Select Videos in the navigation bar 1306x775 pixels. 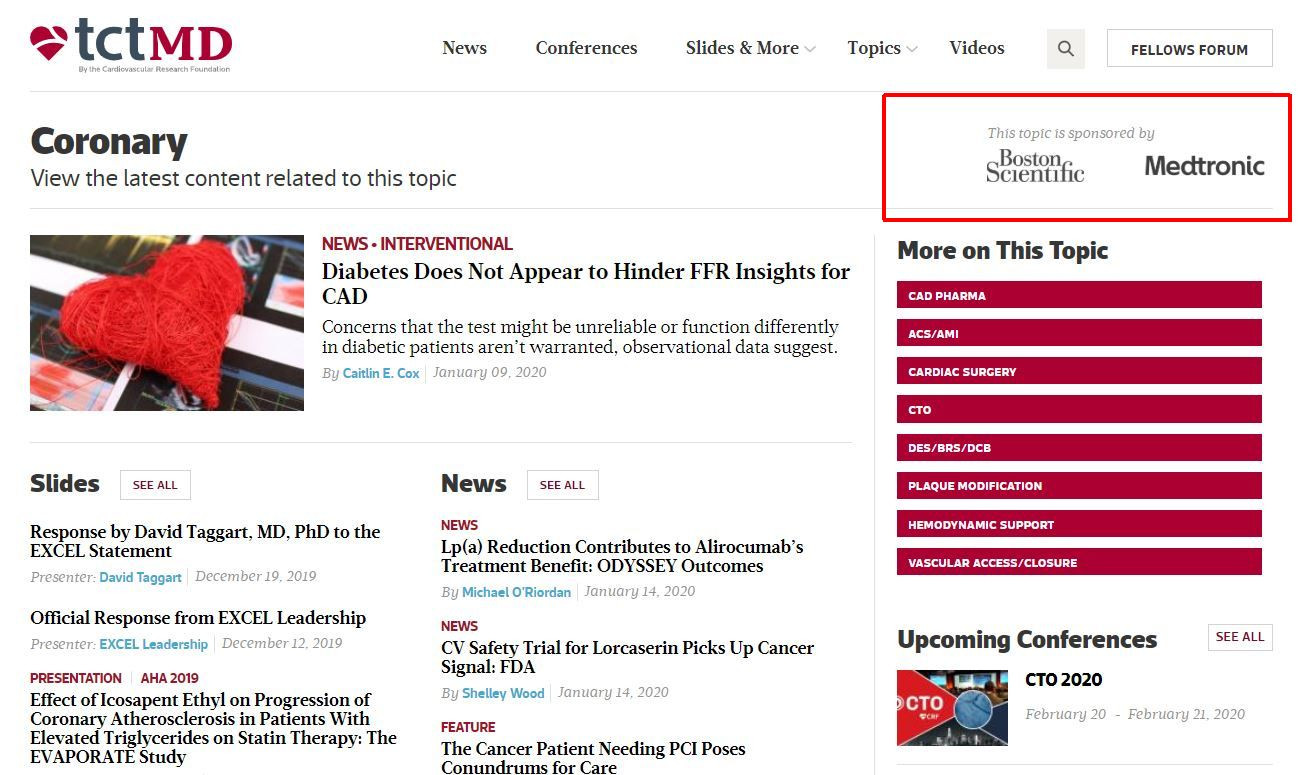[x=976, y=48]
